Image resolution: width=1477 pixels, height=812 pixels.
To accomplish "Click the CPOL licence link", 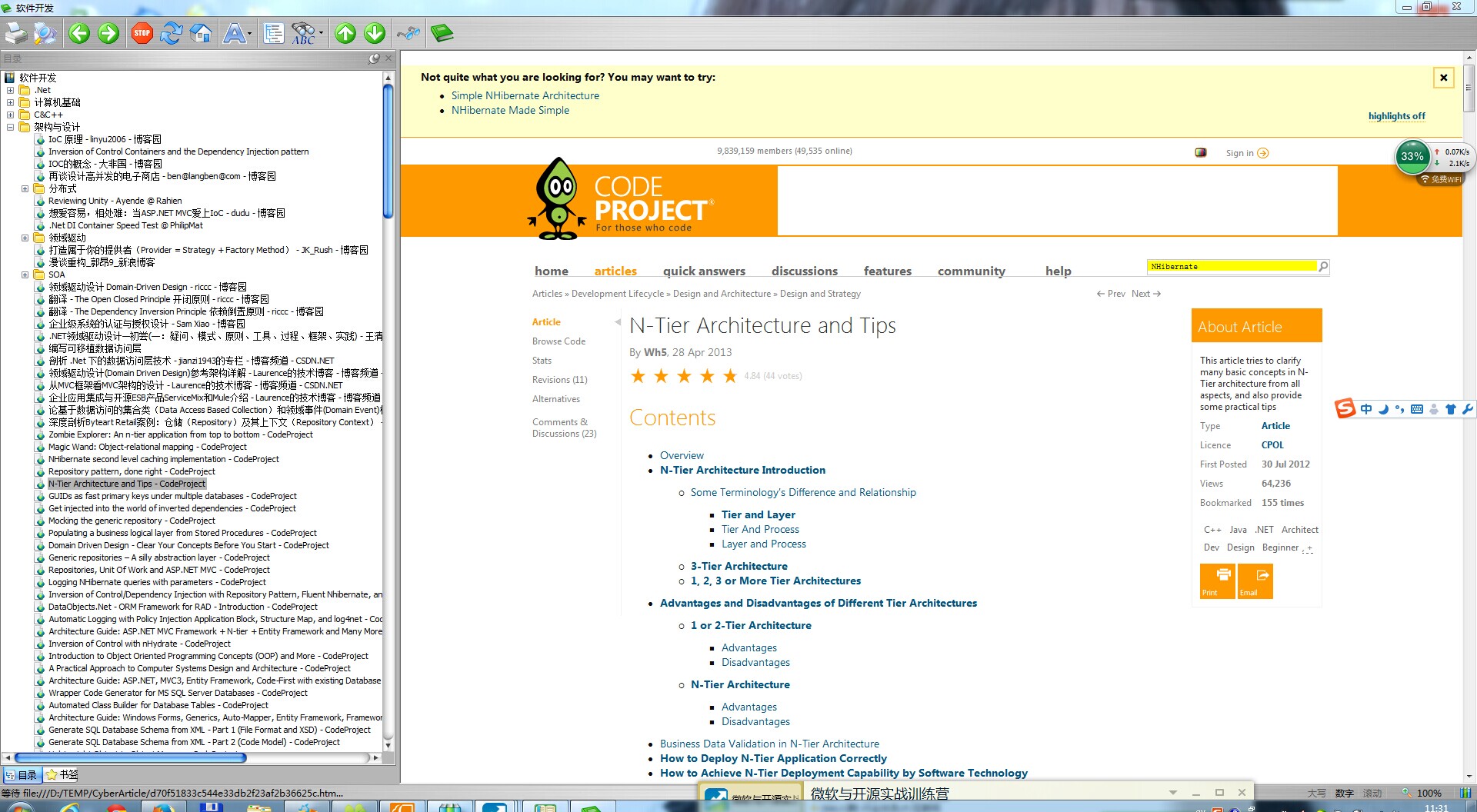I will (1272, 445).
